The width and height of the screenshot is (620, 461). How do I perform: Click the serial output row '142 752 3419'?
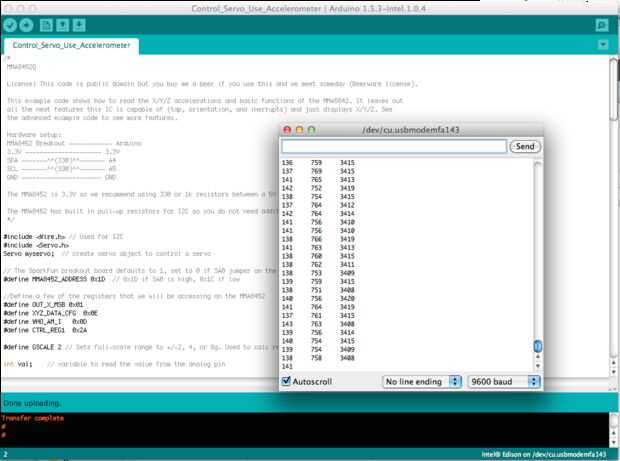[318, 188]
